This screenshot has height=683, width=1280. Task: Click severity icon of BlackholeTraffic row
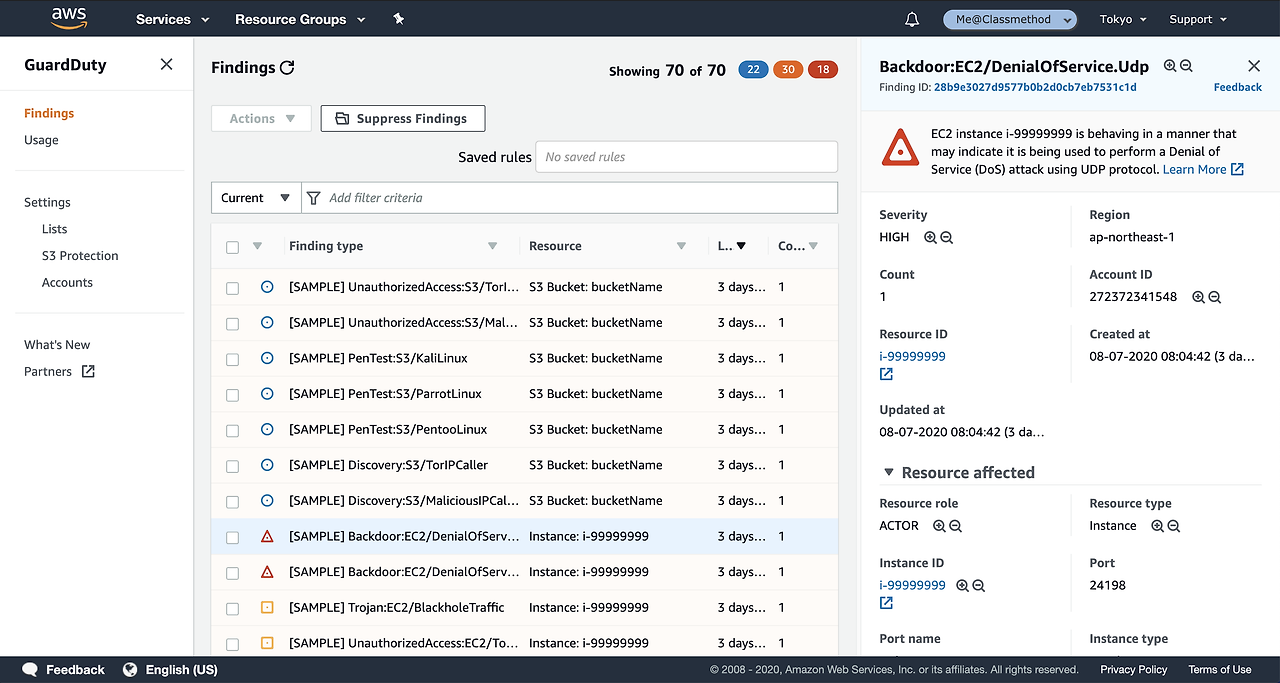(267, 607)
